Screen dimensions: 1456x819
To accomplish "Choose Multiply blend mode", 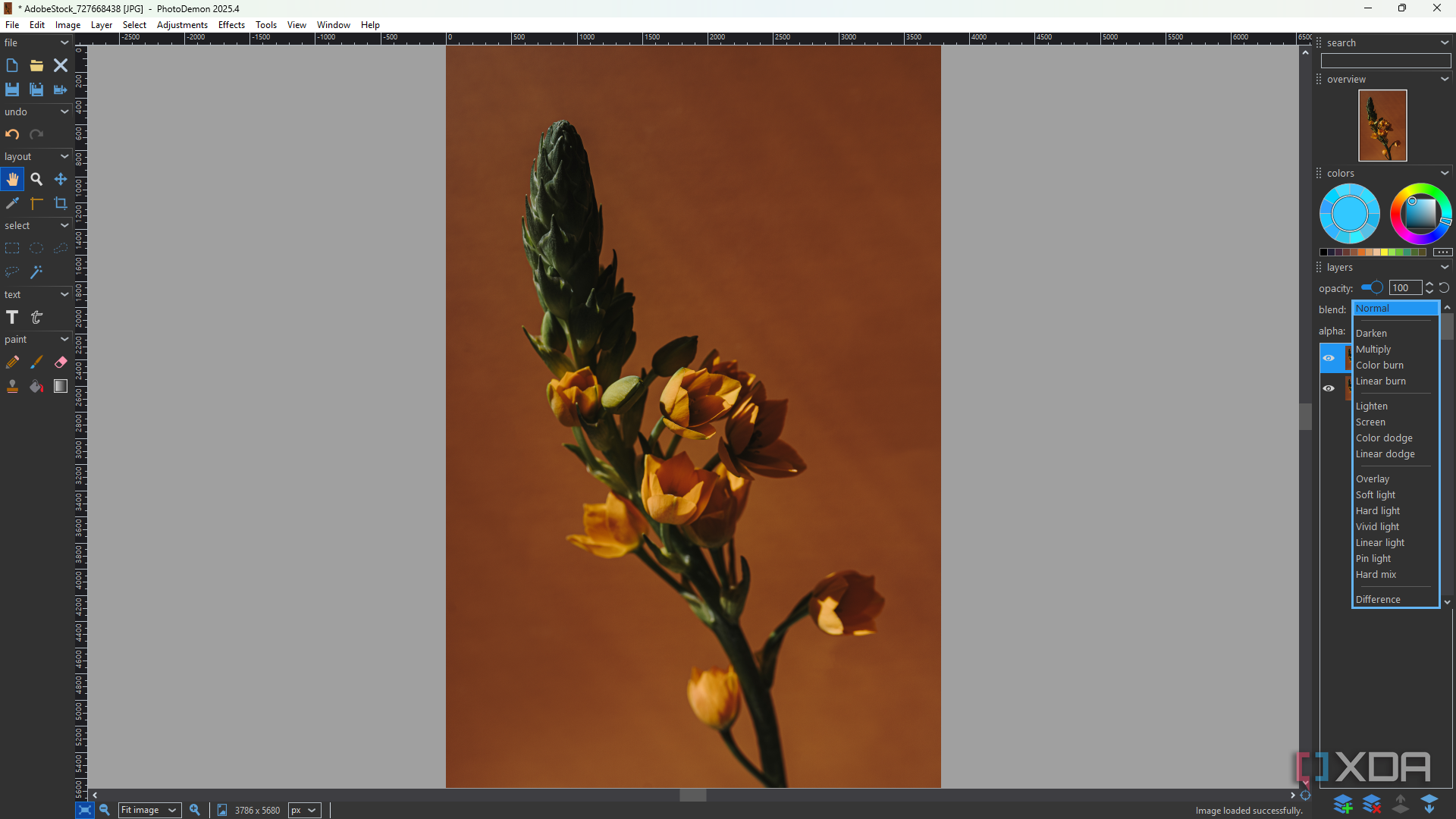I will point(1373,350).
